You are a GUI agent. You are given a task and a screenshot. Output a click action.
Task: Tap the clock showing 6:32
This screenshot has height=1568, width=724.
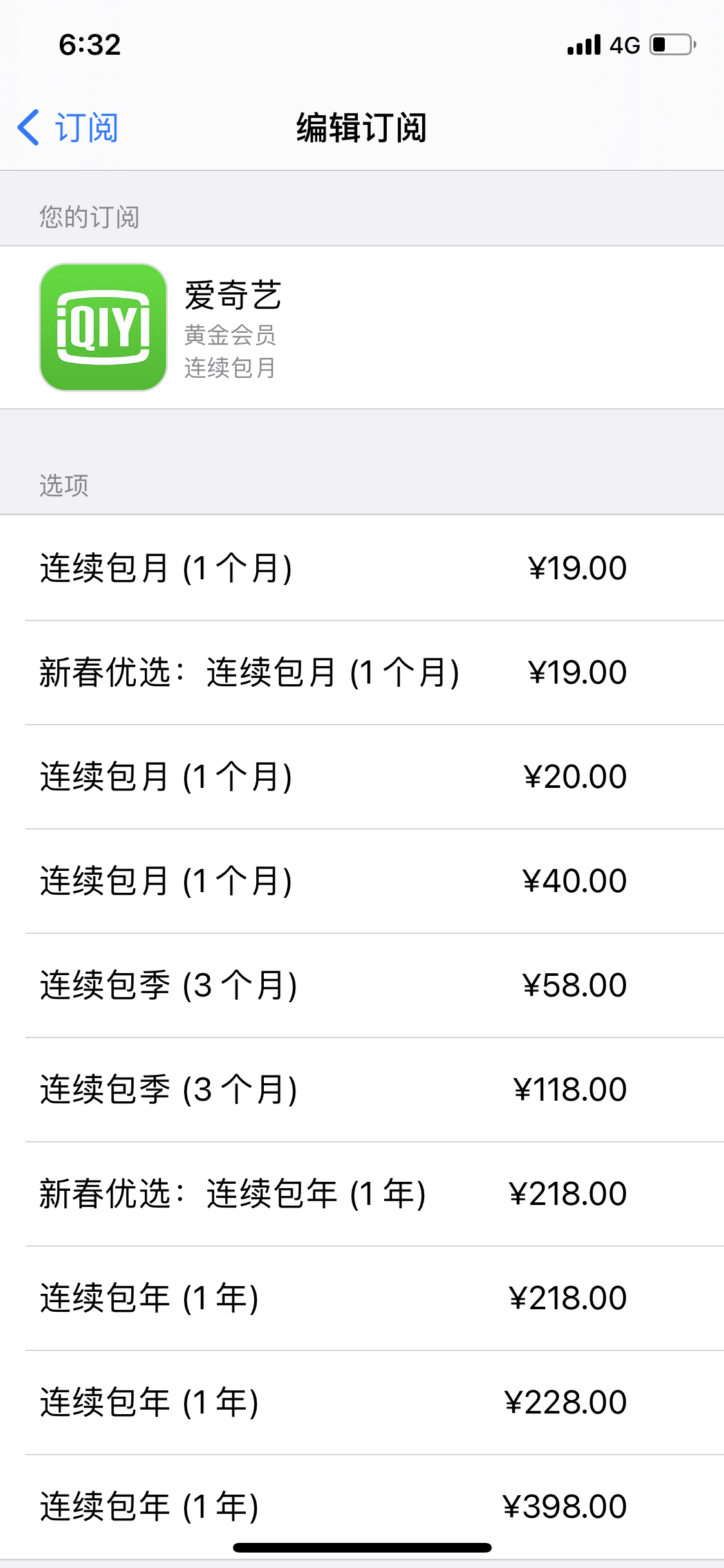[90, 45]
